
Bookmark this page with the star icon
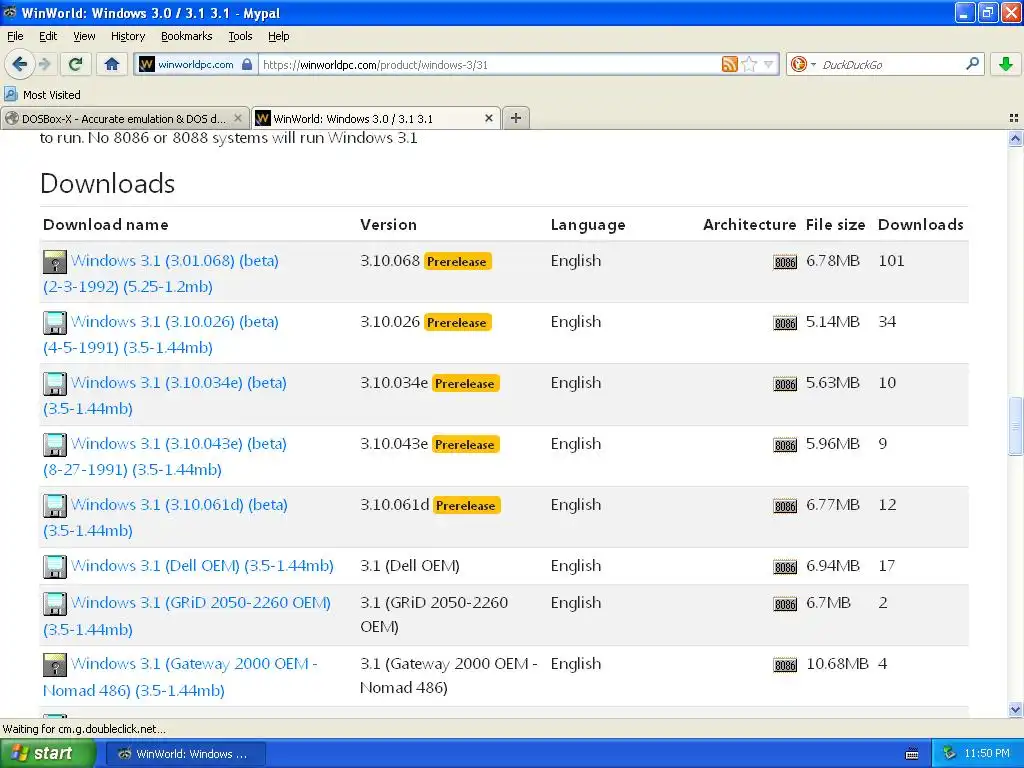point(749,64)
